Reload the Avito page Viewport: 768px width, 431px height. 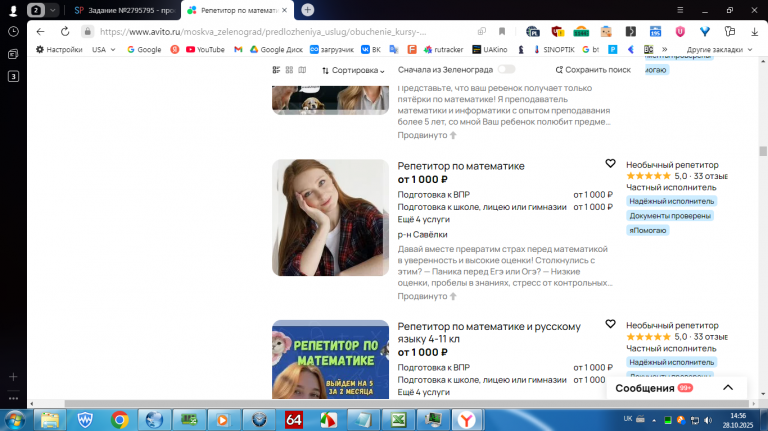tap(65, 32)
